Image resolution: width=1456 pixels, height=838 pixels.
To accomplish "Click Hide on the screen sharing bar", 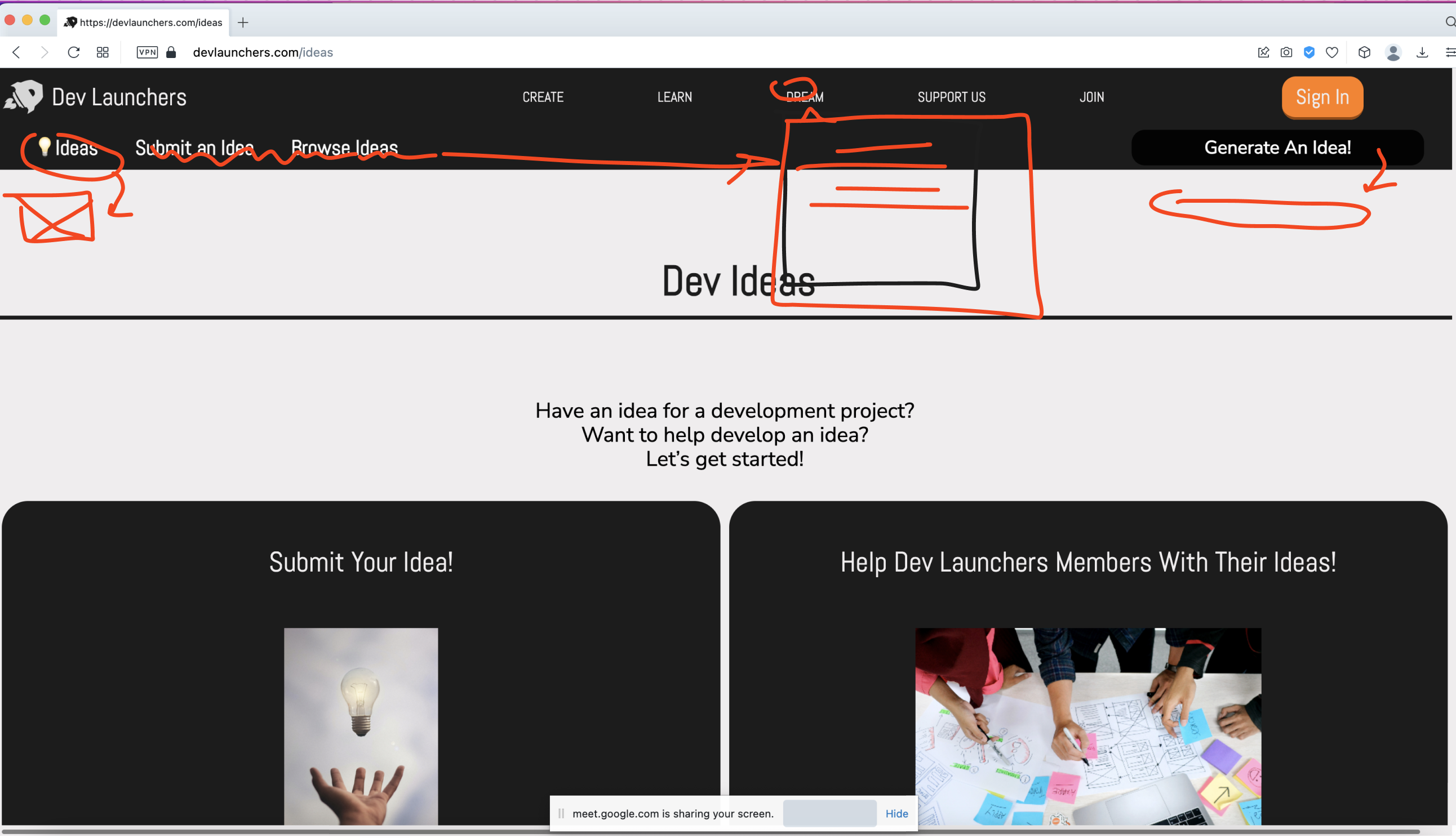I will [896, 813].
